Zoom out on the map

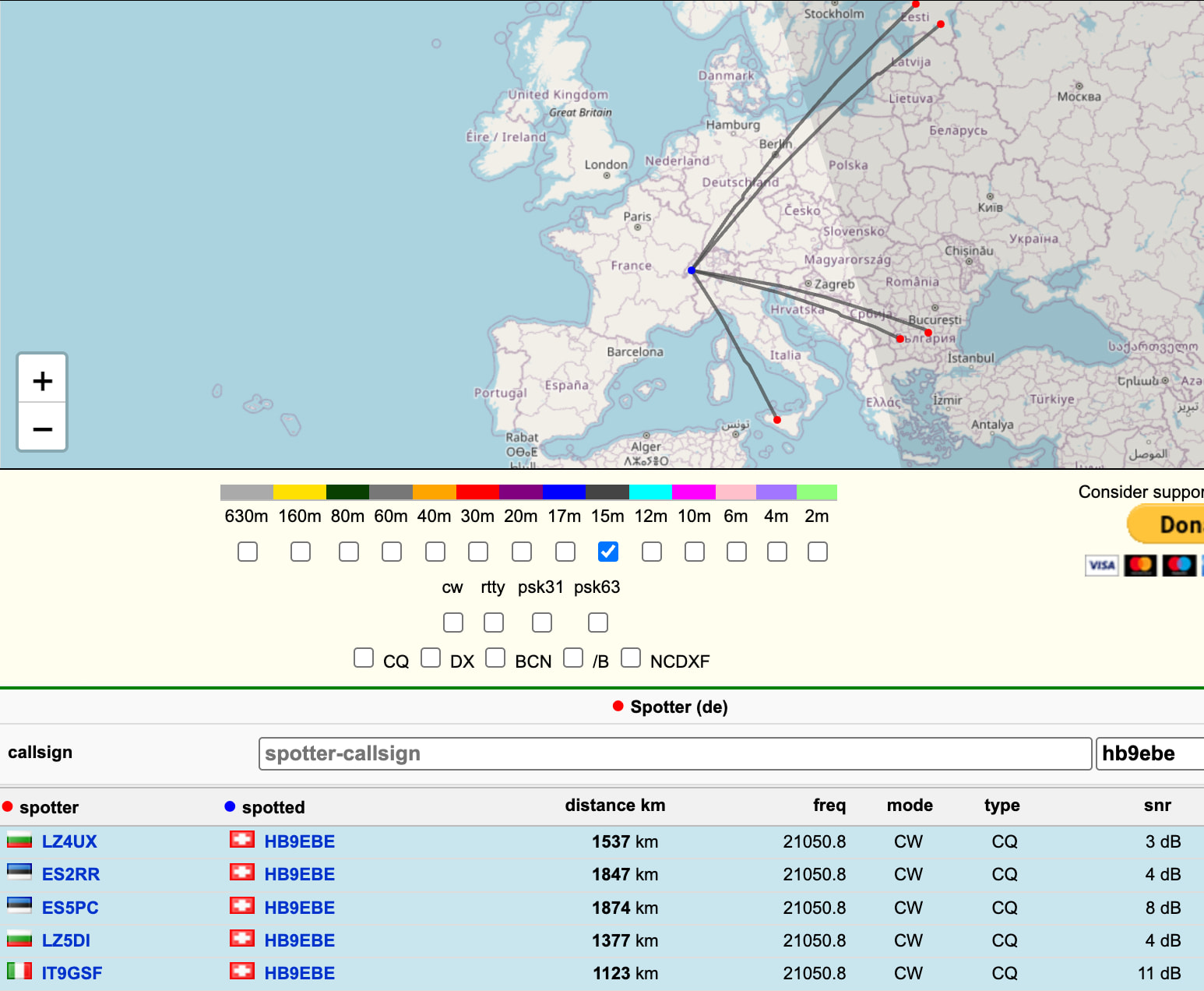tap(43, 428)
